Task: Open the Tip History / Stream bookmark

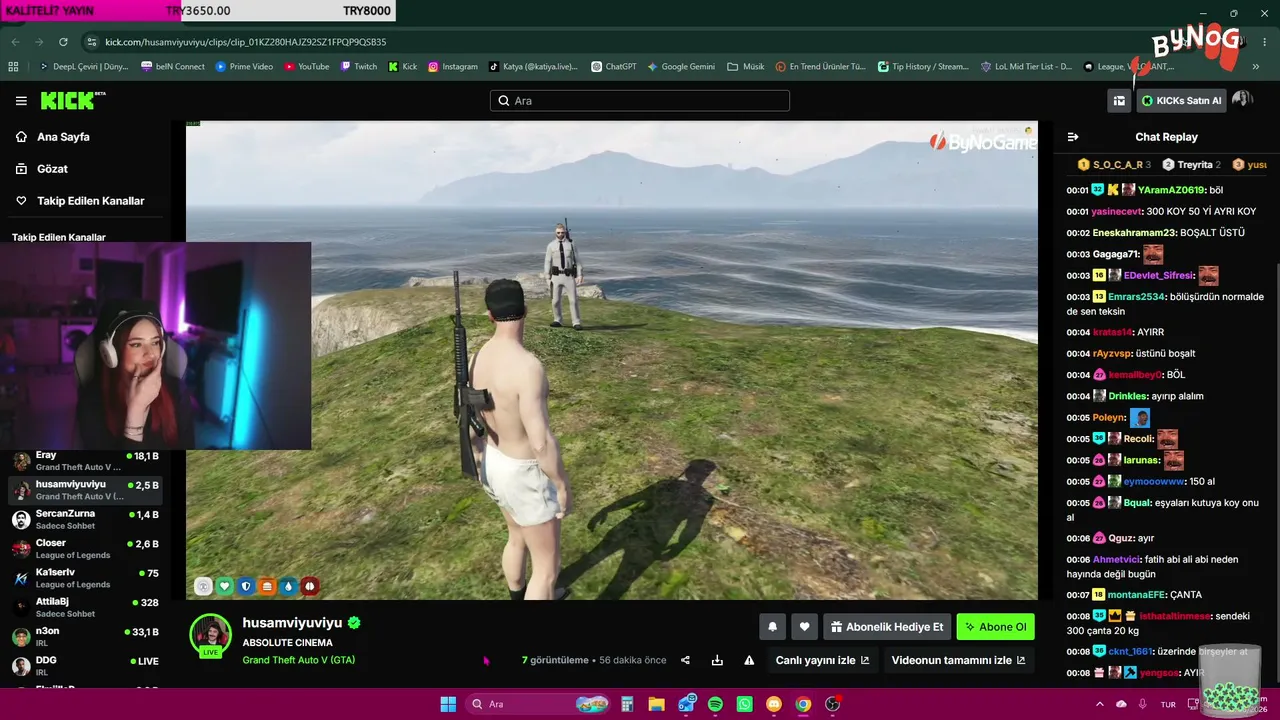Action: pos(923,67)
